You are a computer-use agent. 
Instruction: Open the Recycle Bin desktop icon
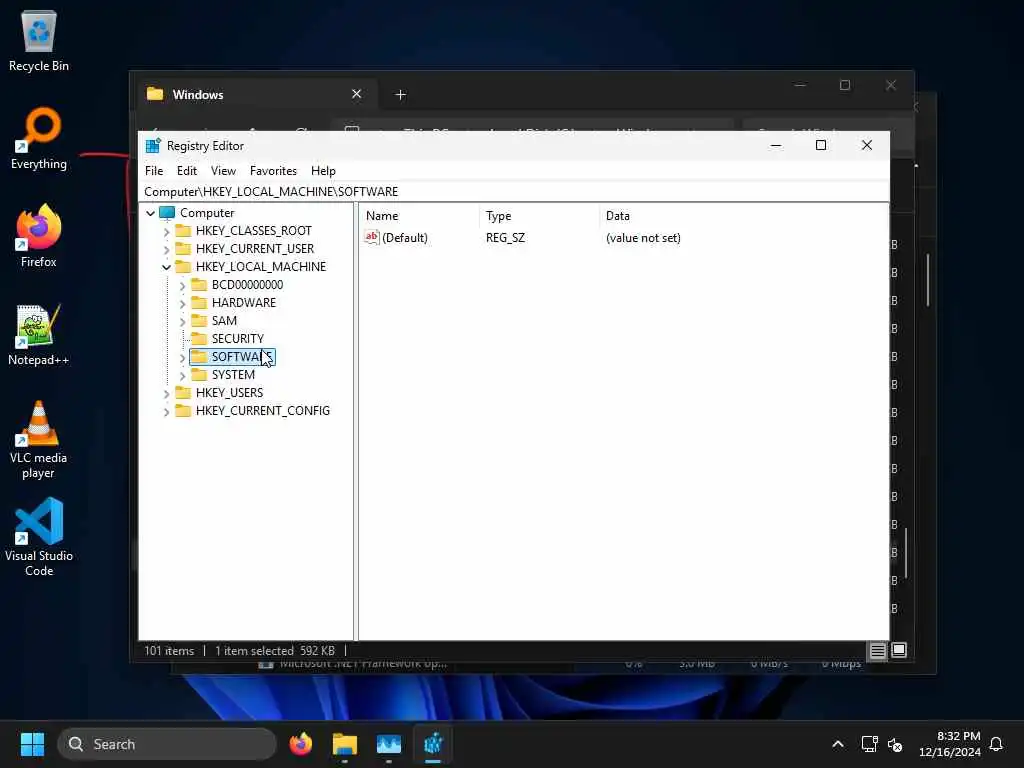(x=39, y=42)
